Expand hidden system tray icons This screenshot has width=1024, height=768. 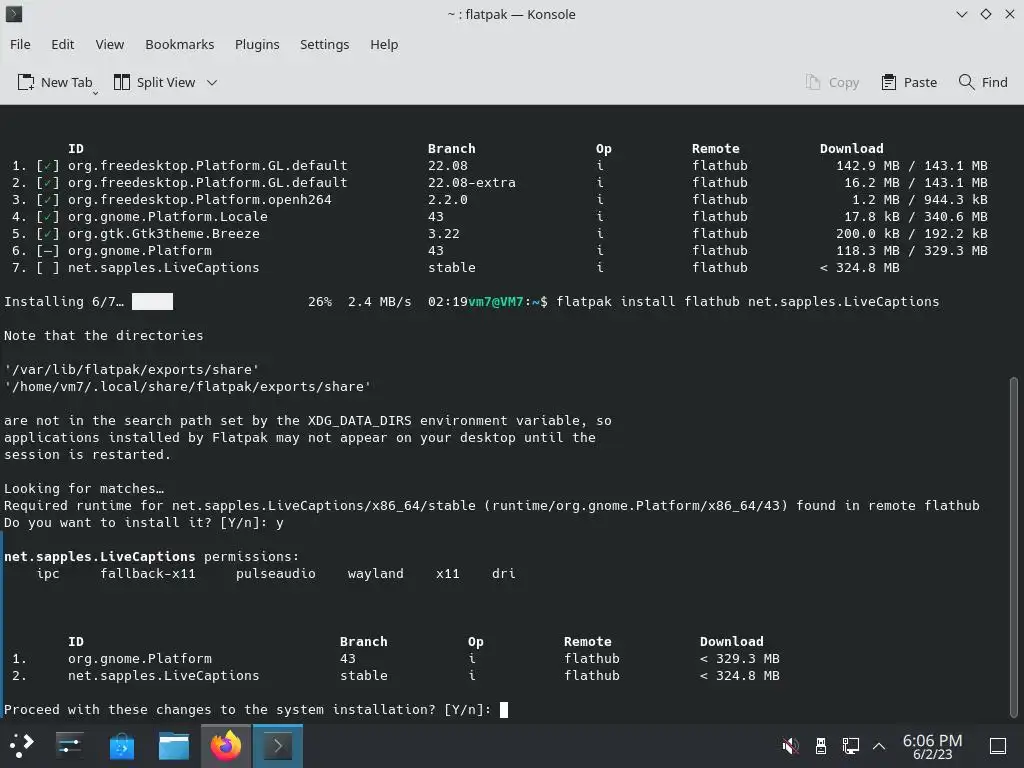[x=879, y=745]
